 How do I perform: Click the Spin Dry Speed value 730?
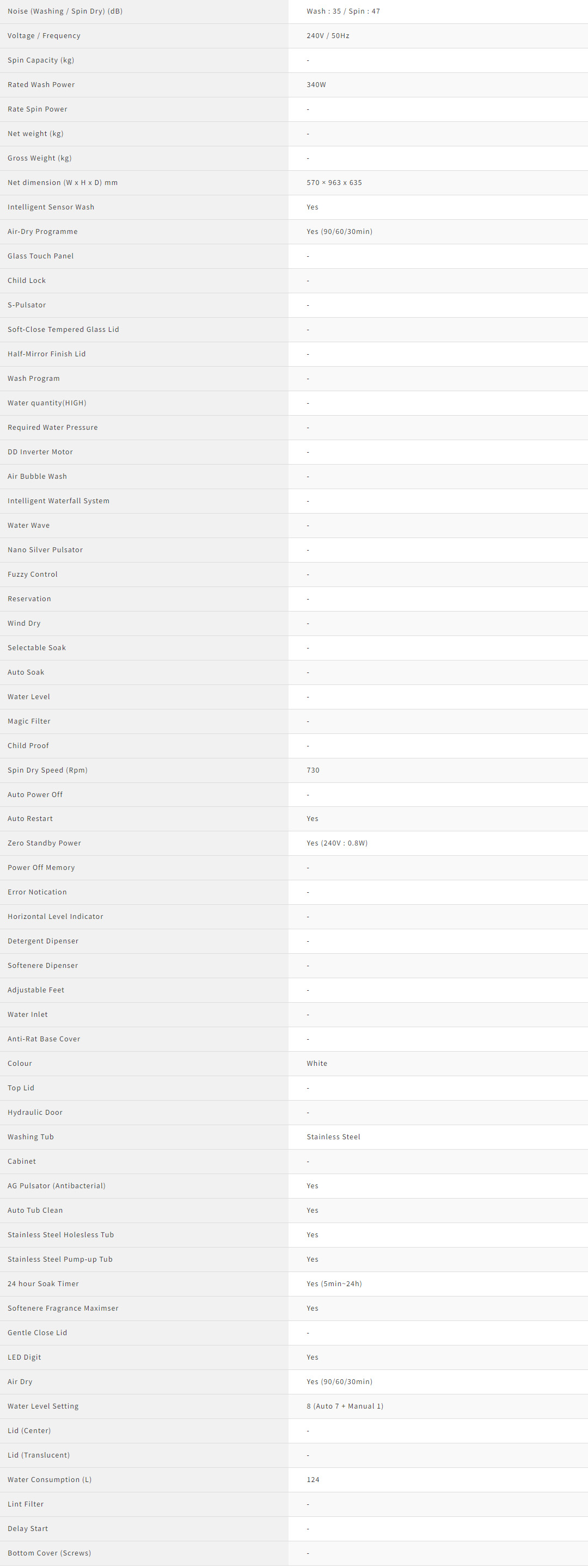[313, 770]
